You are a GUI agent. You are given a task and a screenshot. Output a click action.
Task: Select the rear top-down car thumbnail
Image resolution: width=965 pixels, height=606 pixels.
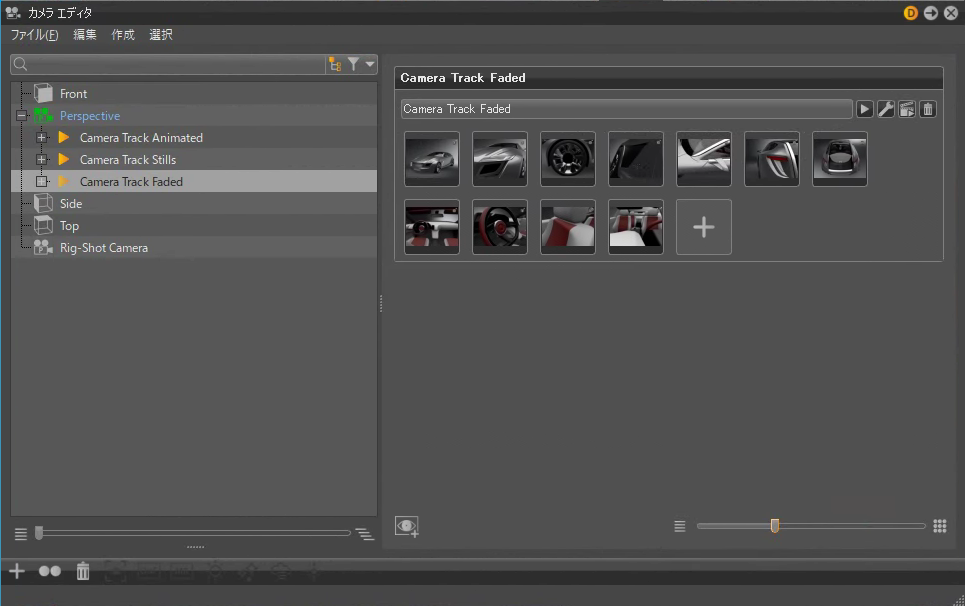coord(839,159)
